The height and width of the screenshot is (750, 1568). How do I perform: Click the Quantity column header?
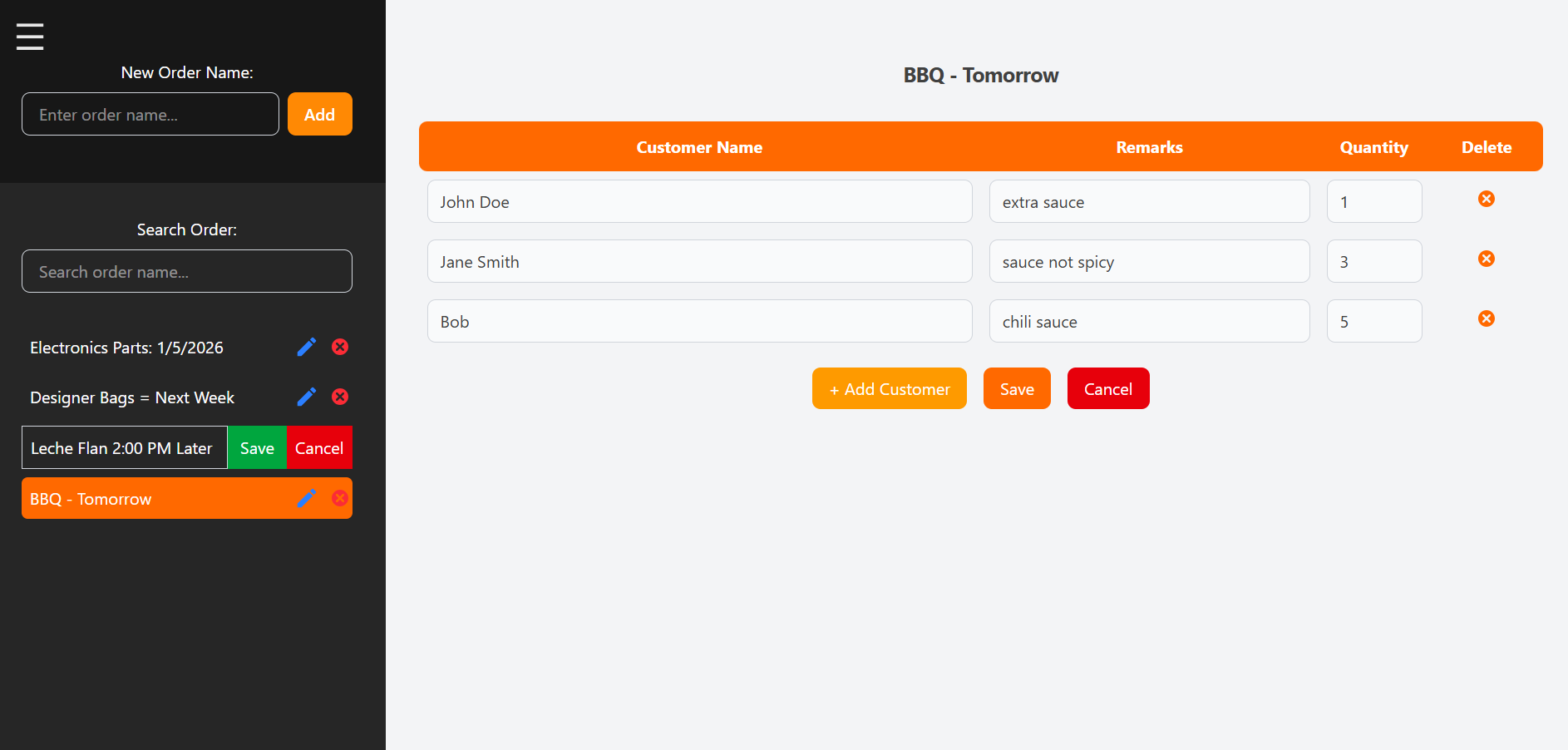click(1374, 147)
